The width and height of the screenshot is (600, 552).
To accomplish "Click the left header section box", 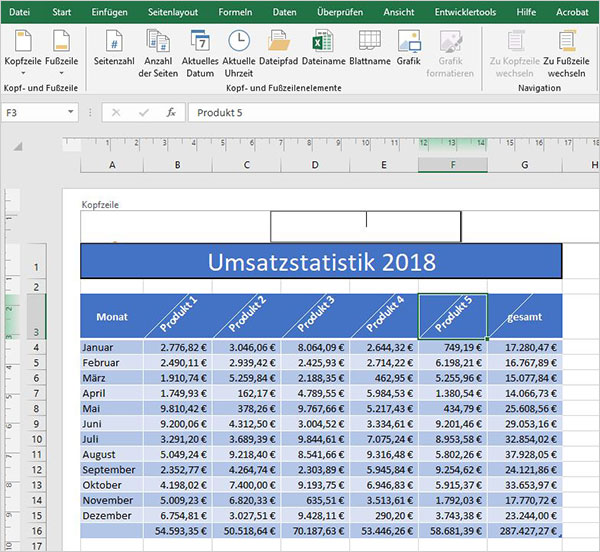I will point(175,226).
